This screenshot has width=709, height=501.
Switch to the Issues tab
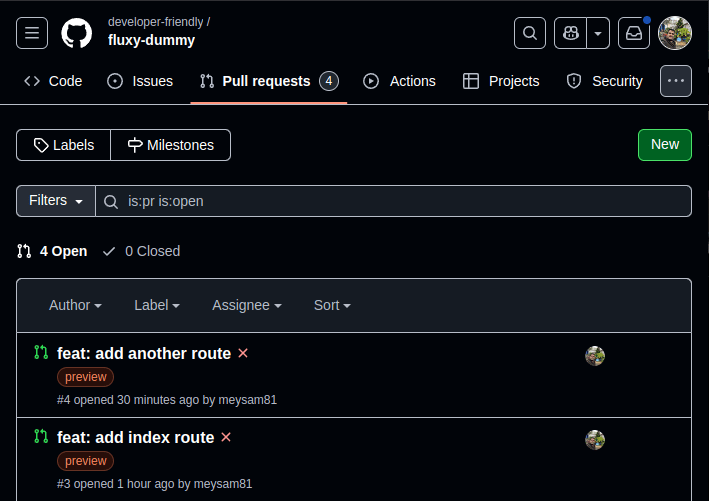tap(140, 81)
